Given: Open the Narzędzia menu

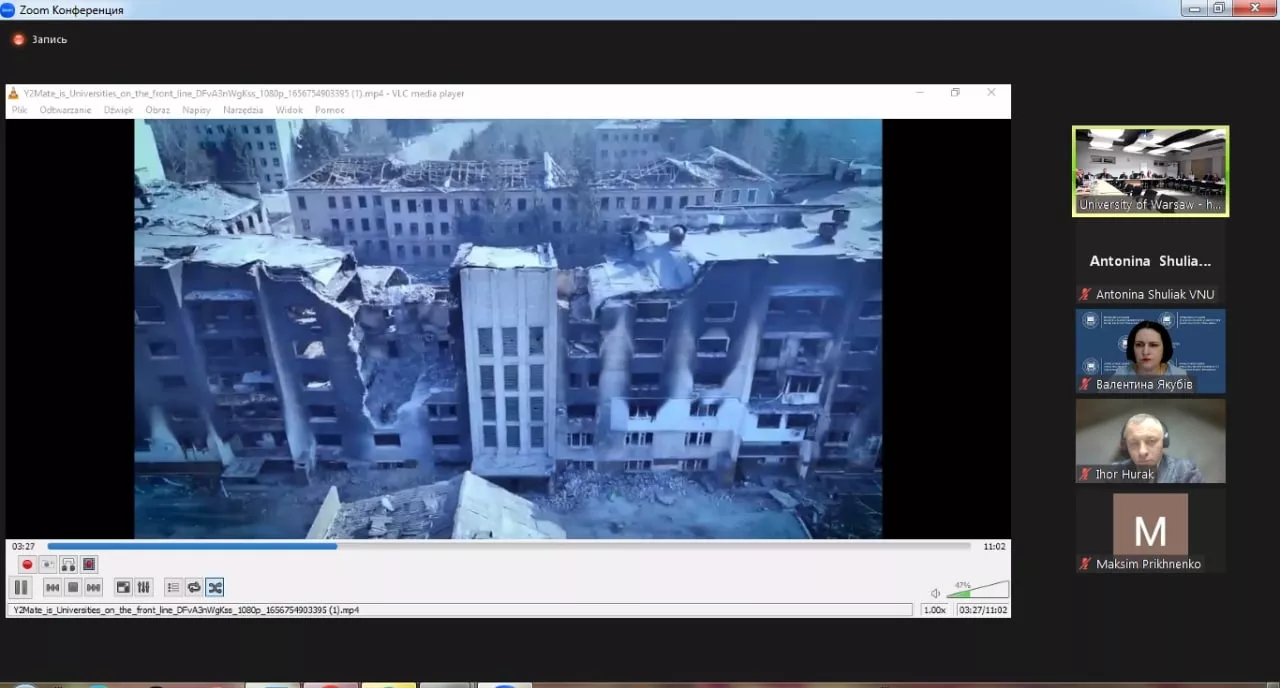Looking at the screenshot, I should point(243,110).
